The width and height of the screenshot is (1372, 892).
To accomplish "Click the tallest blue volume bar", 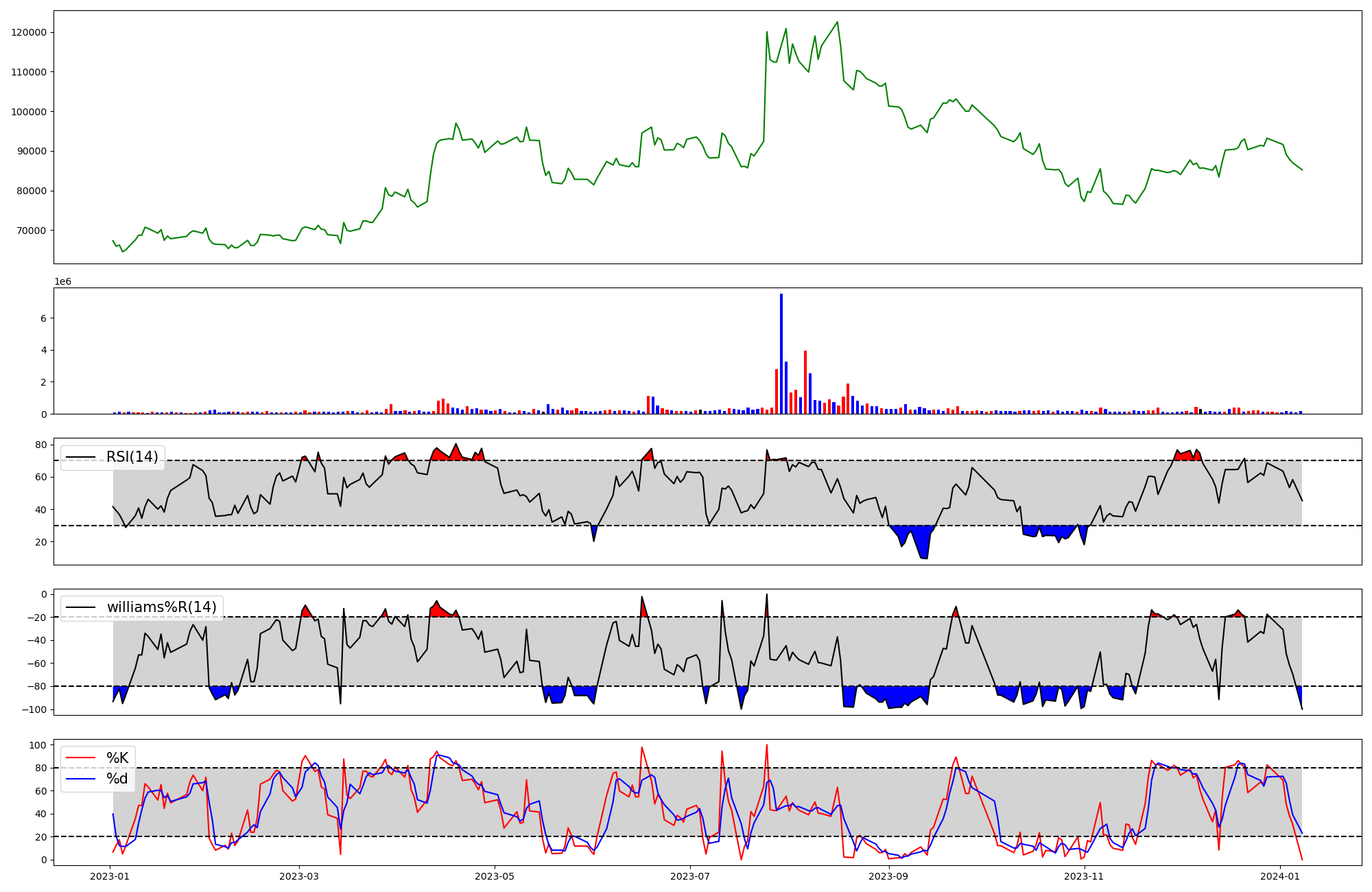I will coord(781,353).
